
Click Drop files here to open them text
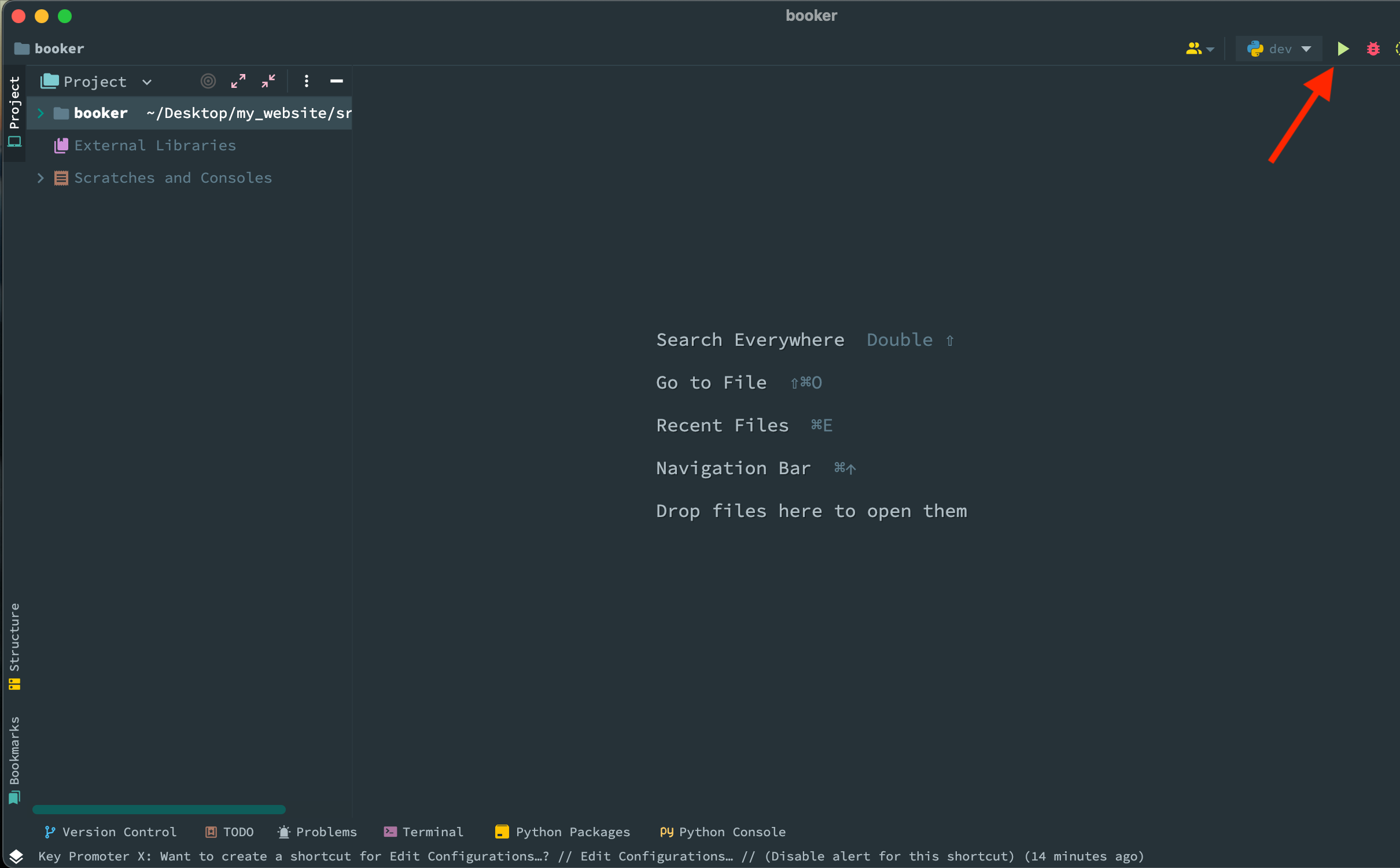pos(812,511)
